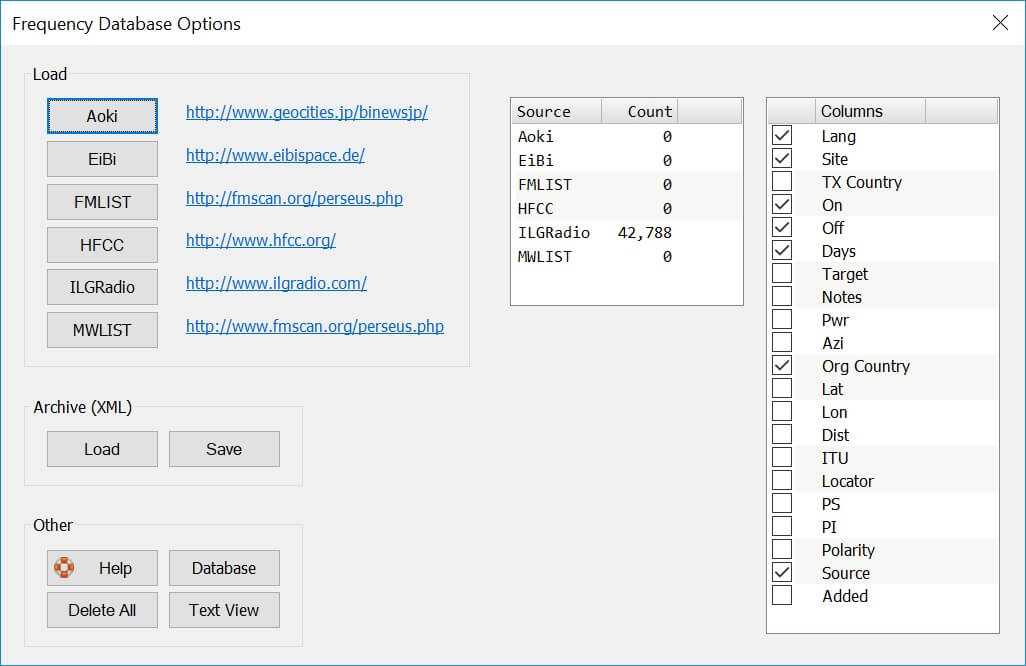Viewport: 1026px width, 666px height.
Task: Visit the ilgradio.com link
Action: (x=276, y=283)
